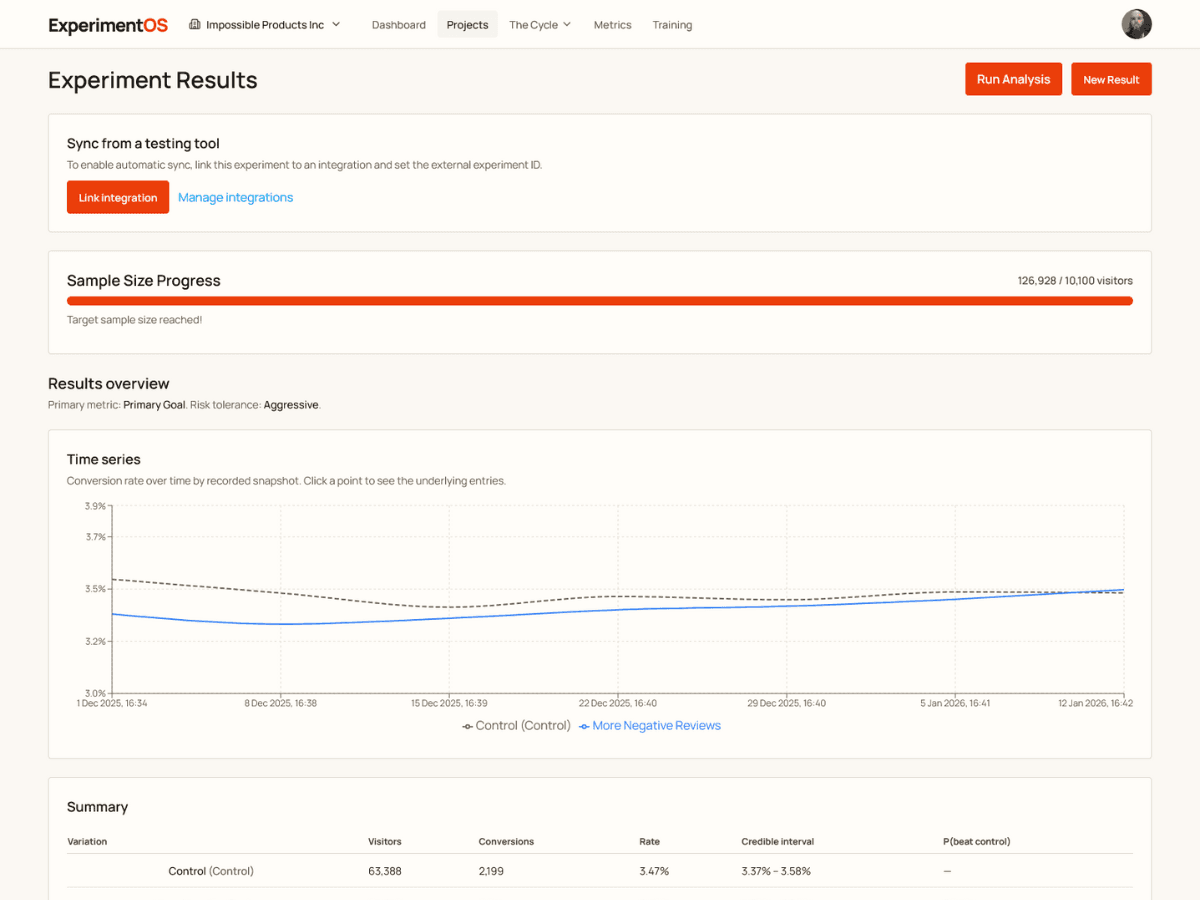The width and height of the screenshot is (1200, 900).
Task: Expand The Cycle navigation menu
Action: [540, 24]
